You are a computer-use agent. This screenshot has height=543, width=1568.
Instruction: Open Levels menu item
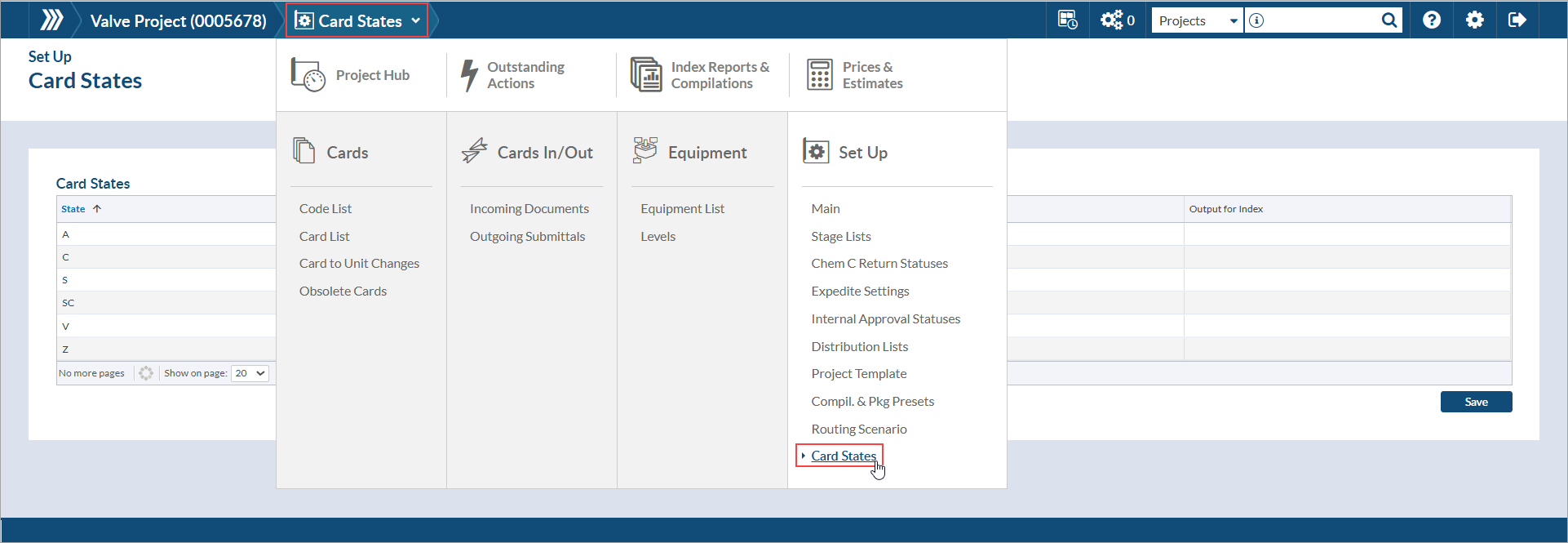tap(658, 237)
